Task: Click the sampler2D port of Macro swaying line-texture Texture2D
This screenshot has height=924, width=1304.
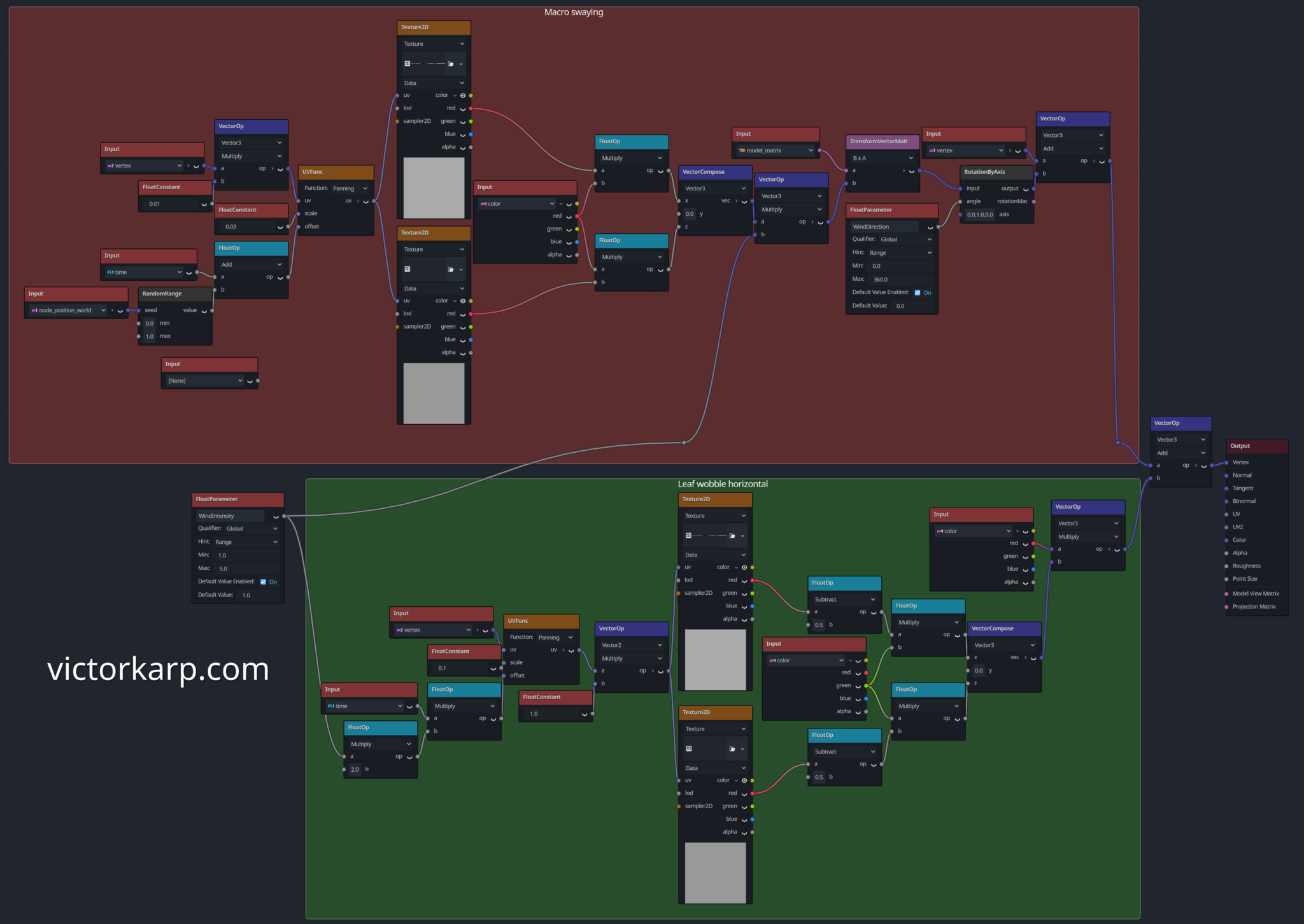Action: 397,121
